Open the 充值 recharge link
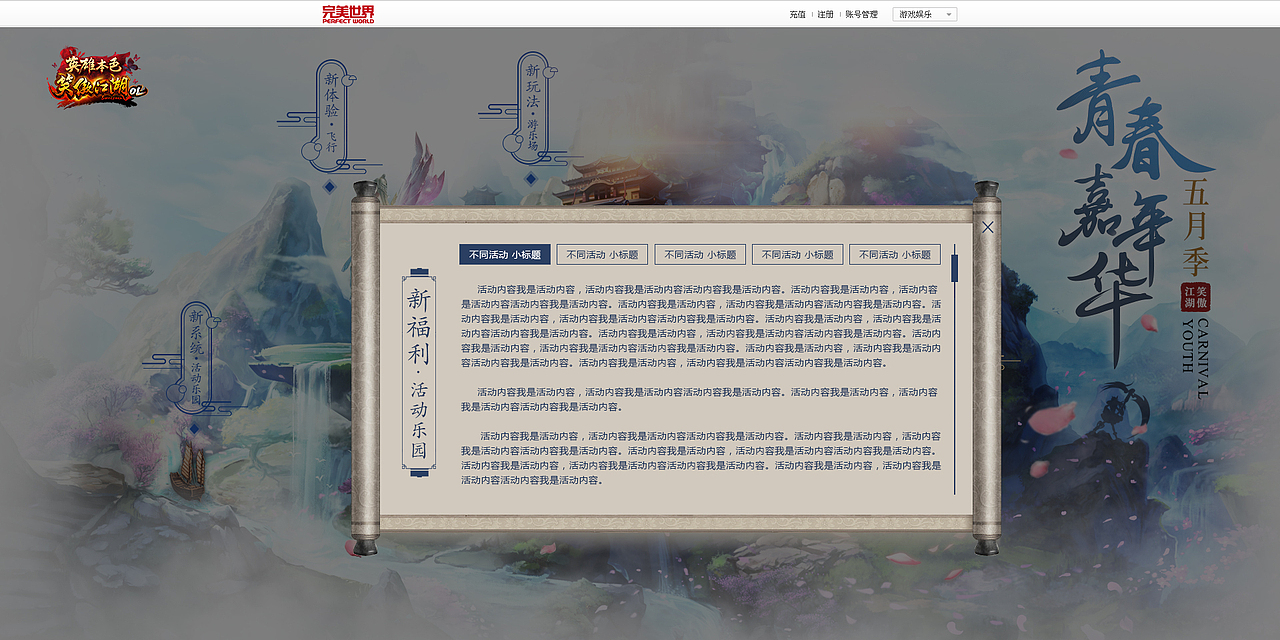The height and width of the screenshot is (640, 1280). pos(797,14)
